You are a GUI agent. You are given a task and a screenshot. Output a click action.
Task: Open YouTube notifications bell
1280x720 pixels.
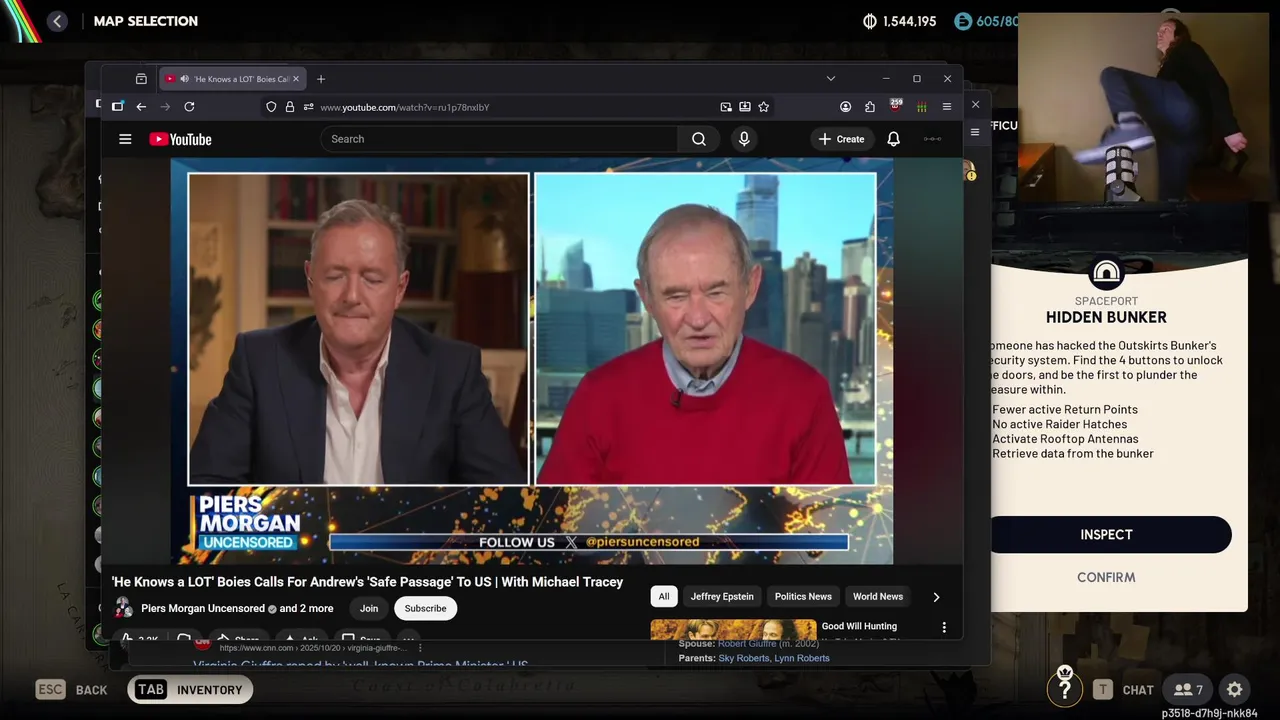tap(893, 139)
